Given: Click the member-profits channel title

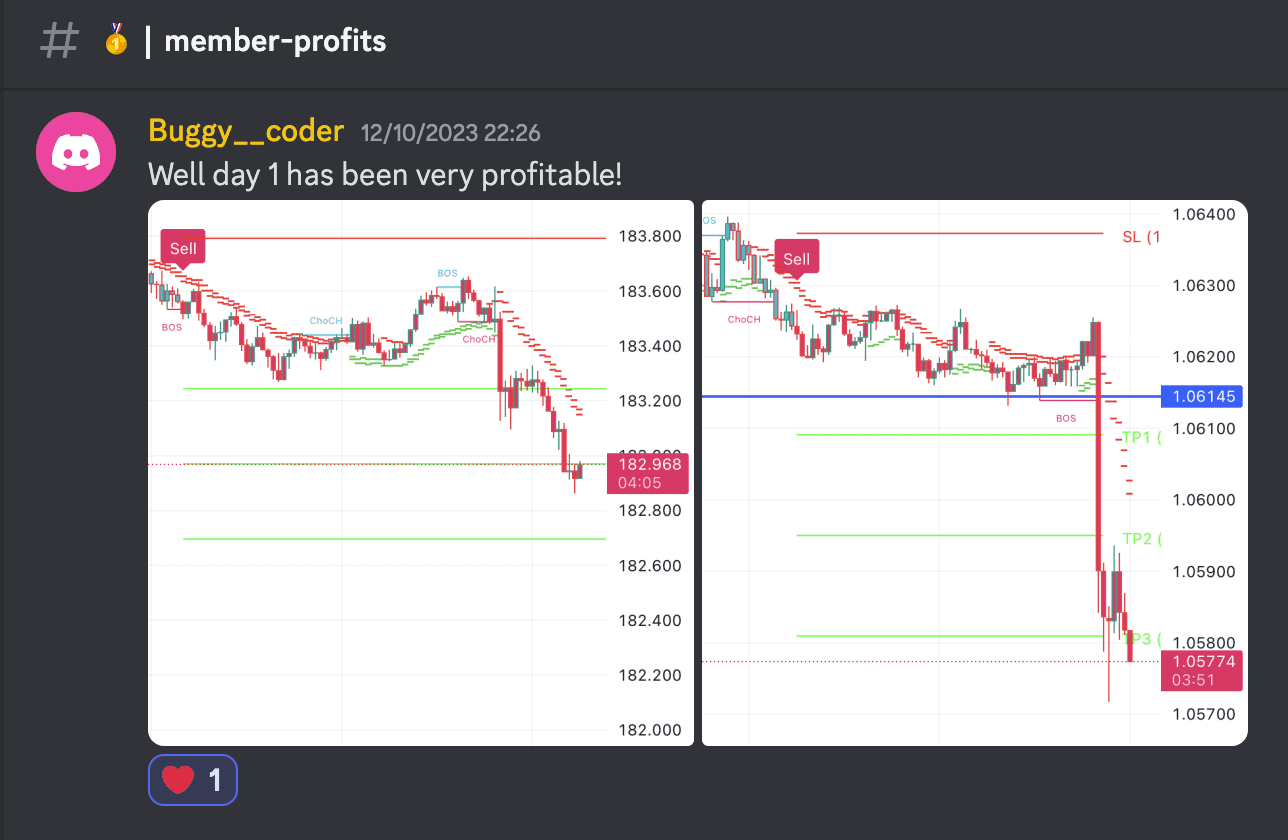Looking at the screenshot, I should point(275,41).
